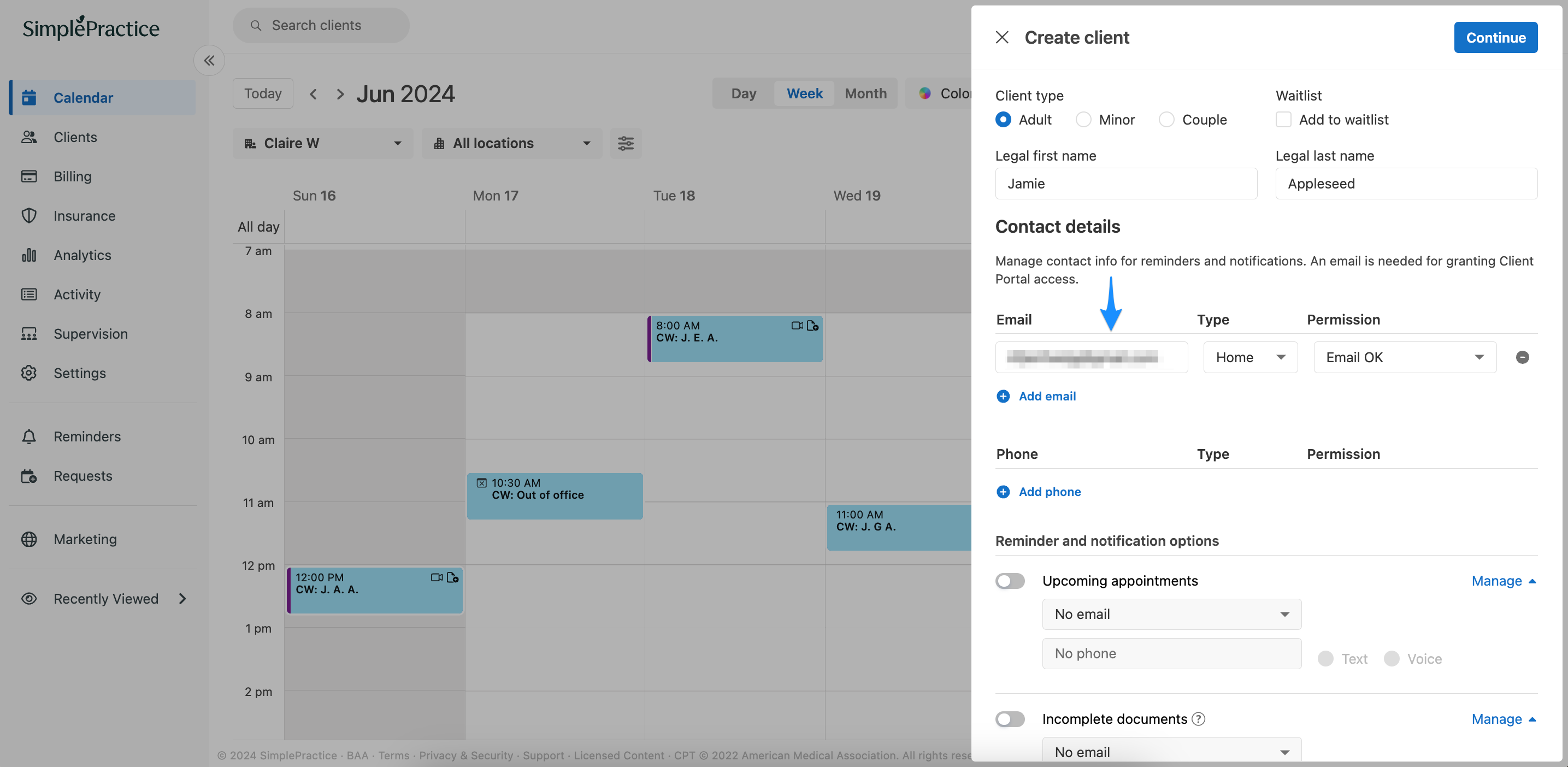Click the calendar filter settings icon
Image resolution: width=1568 pixels, height=767 pixels.
tap(625, 144)
